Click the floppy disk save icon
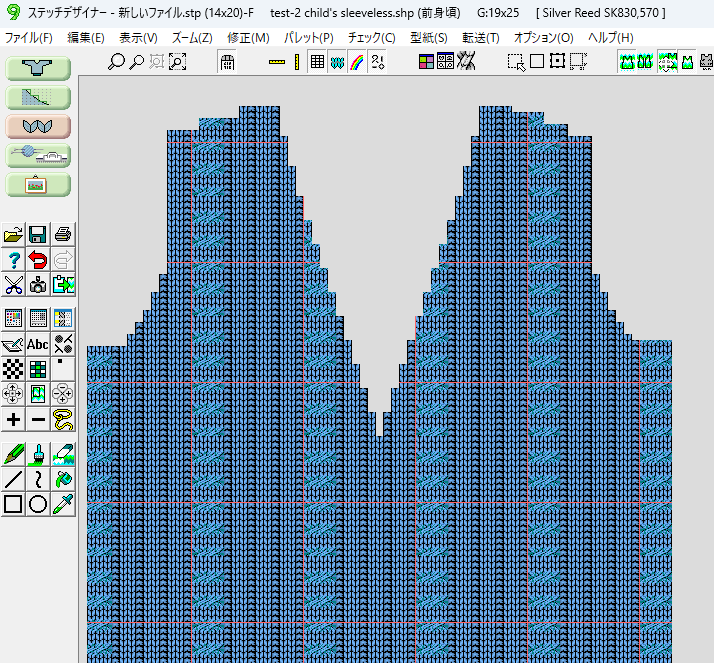 coord(38,235)
